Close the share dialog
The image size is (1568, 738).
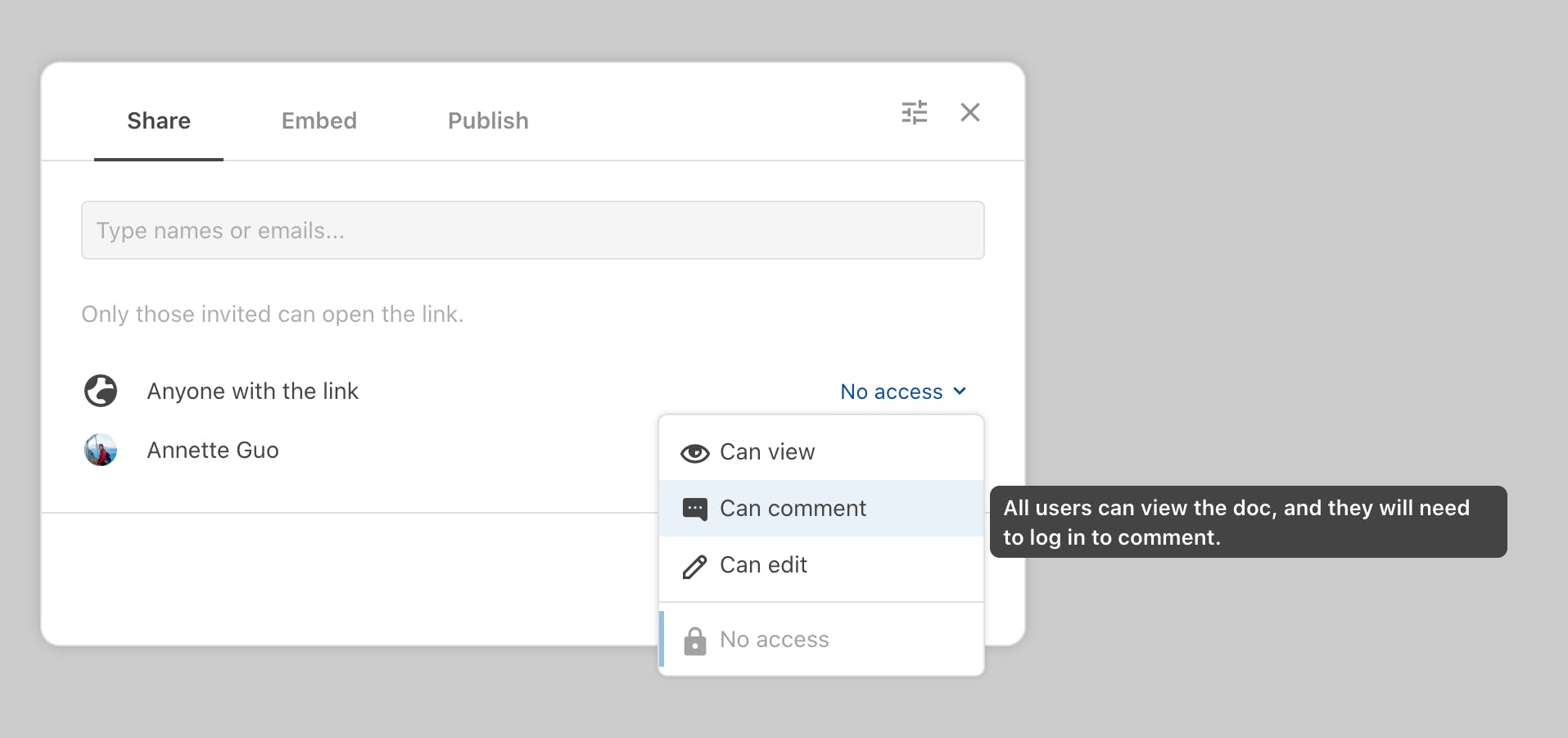click(x=969, y=112)
